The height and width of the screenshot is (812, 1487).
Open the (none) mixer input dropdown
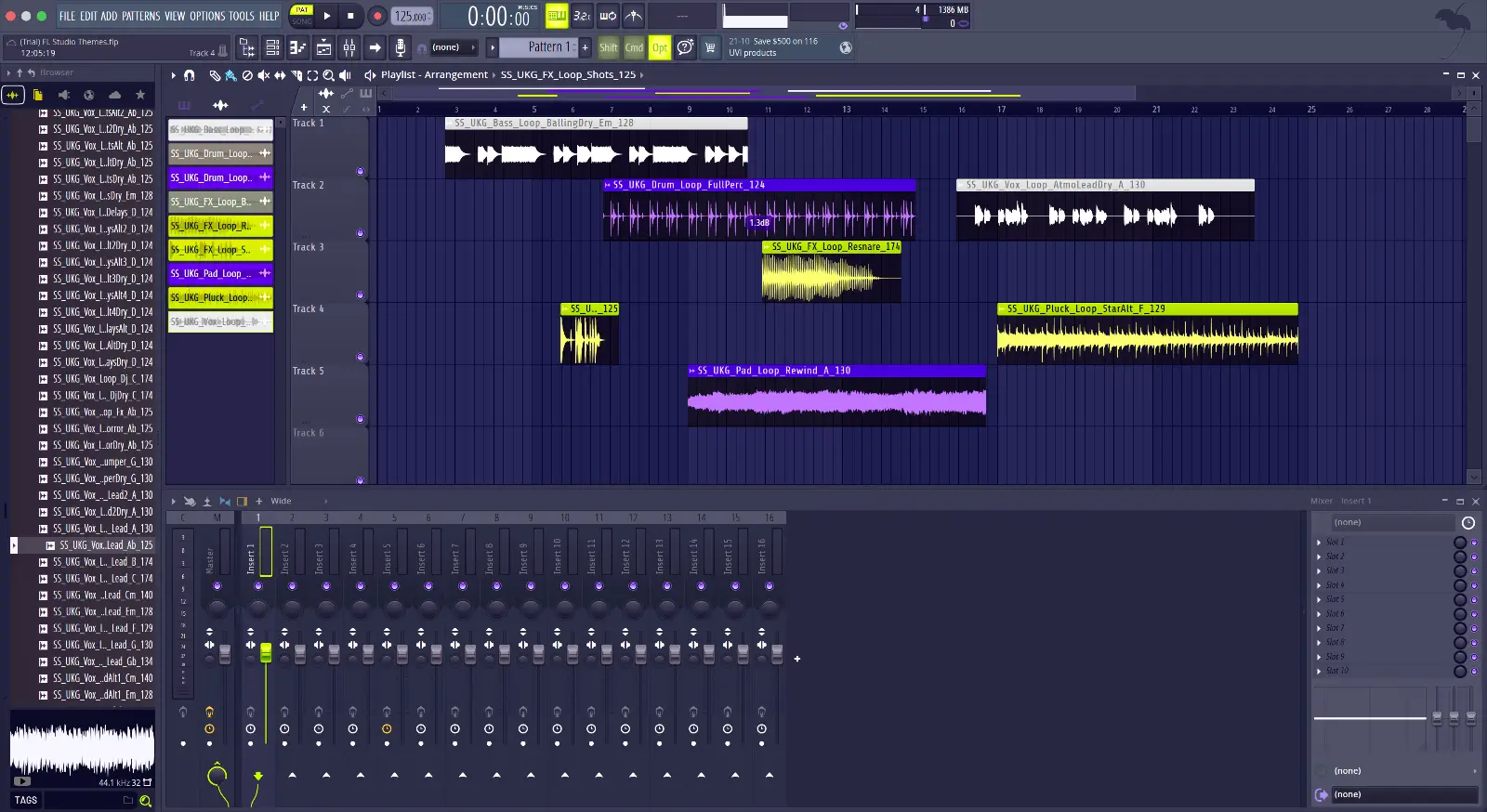[1391, 523]
